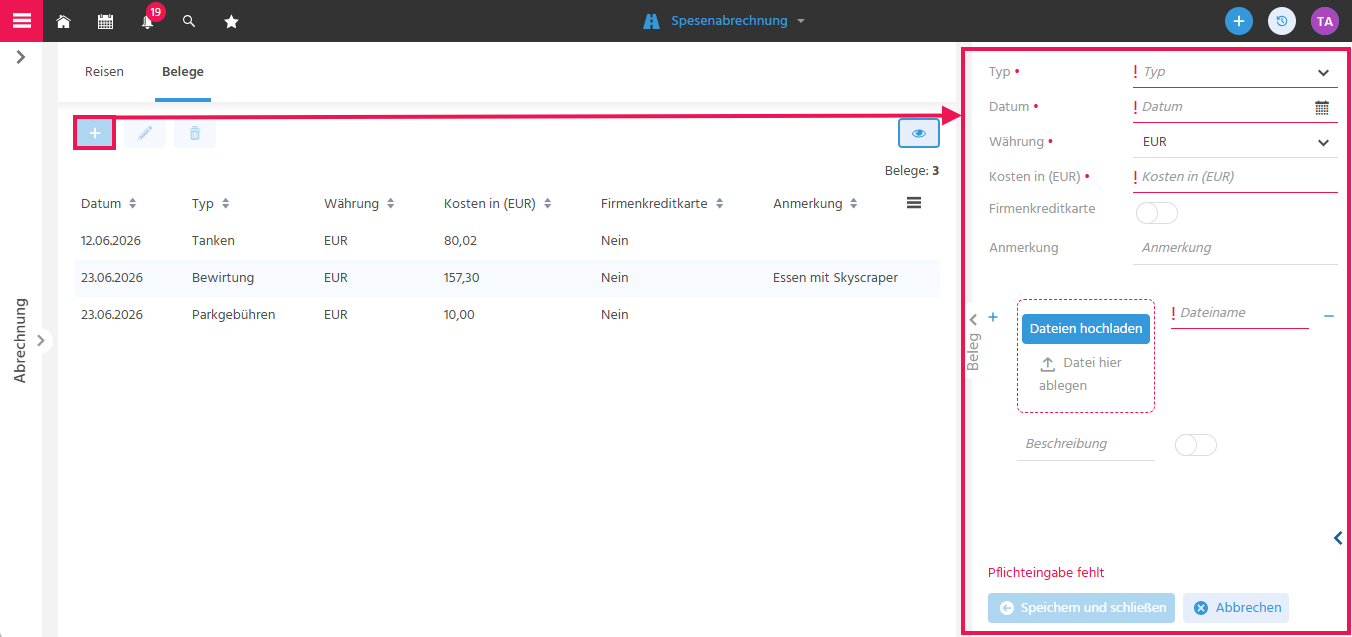Viewport: 1352px width, 637px height.
Task: Switch to the Reisen tab
Action: (105, 72)
